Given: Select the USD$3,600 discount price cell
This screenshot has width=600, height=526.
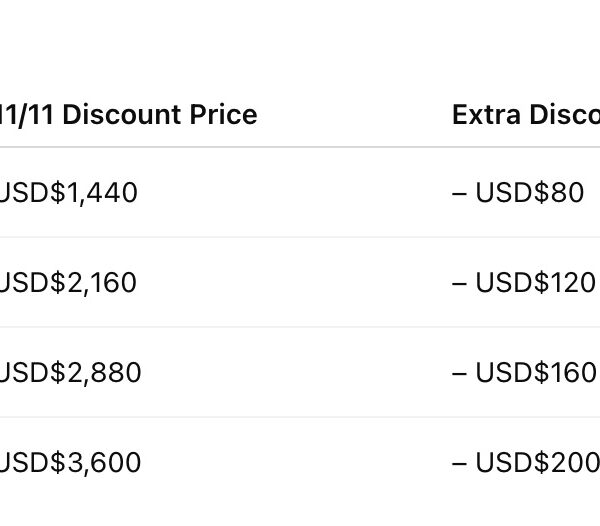Looking at the screenshot, I should click(x=70, y=462).
